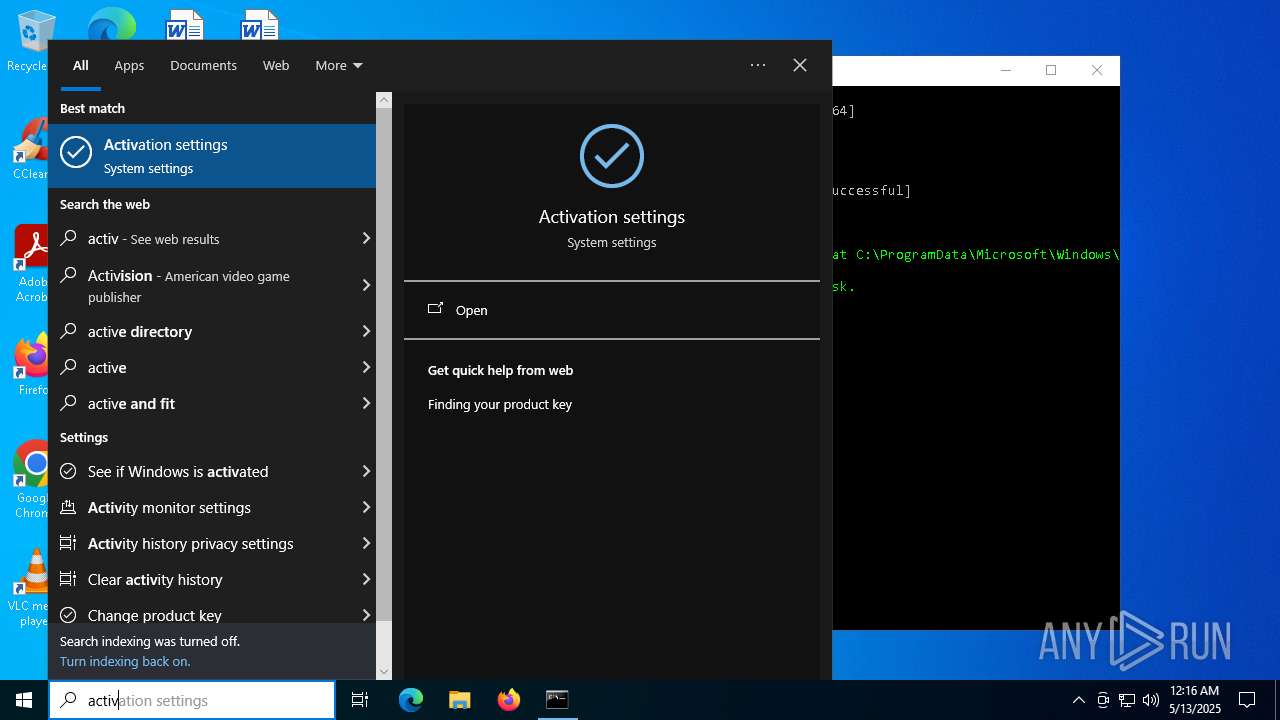
Task: Select 'active and fit' web suggestion
Action: coord(202,403)
